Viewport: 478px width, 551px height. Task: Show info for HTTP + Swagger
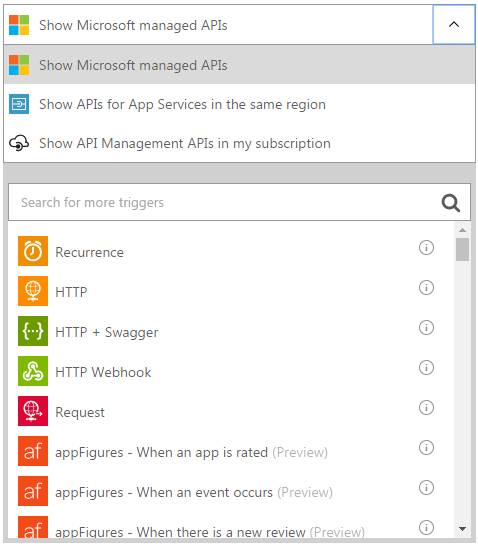pyautogui.click(x=426, y=328)
